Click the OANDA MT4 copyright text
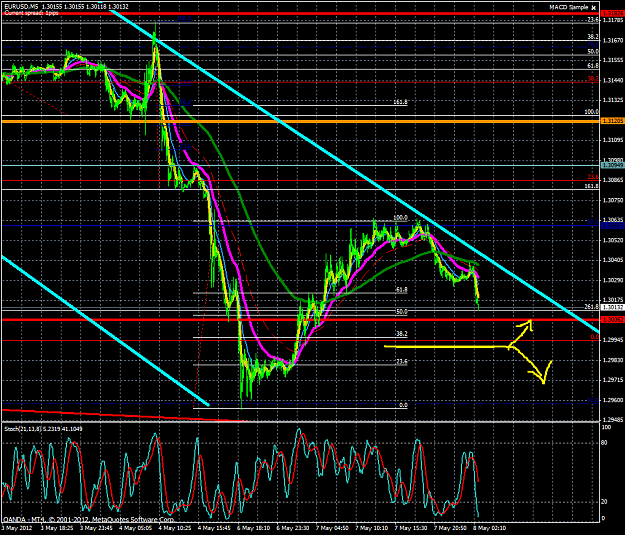625x535 pixels. (x=89, y=519)
